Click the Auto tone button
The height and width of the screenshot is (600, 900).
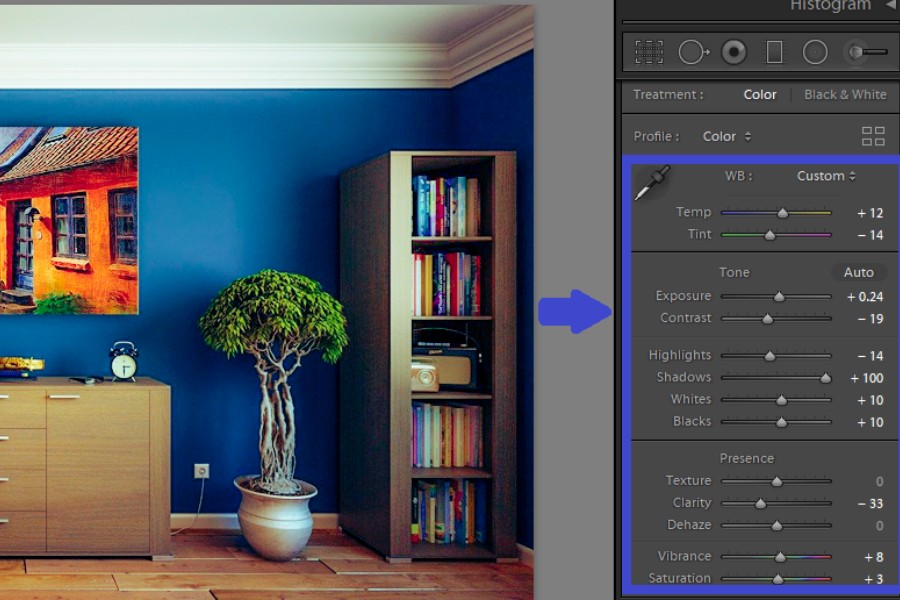pyautogui.click(x=858, y=272)
